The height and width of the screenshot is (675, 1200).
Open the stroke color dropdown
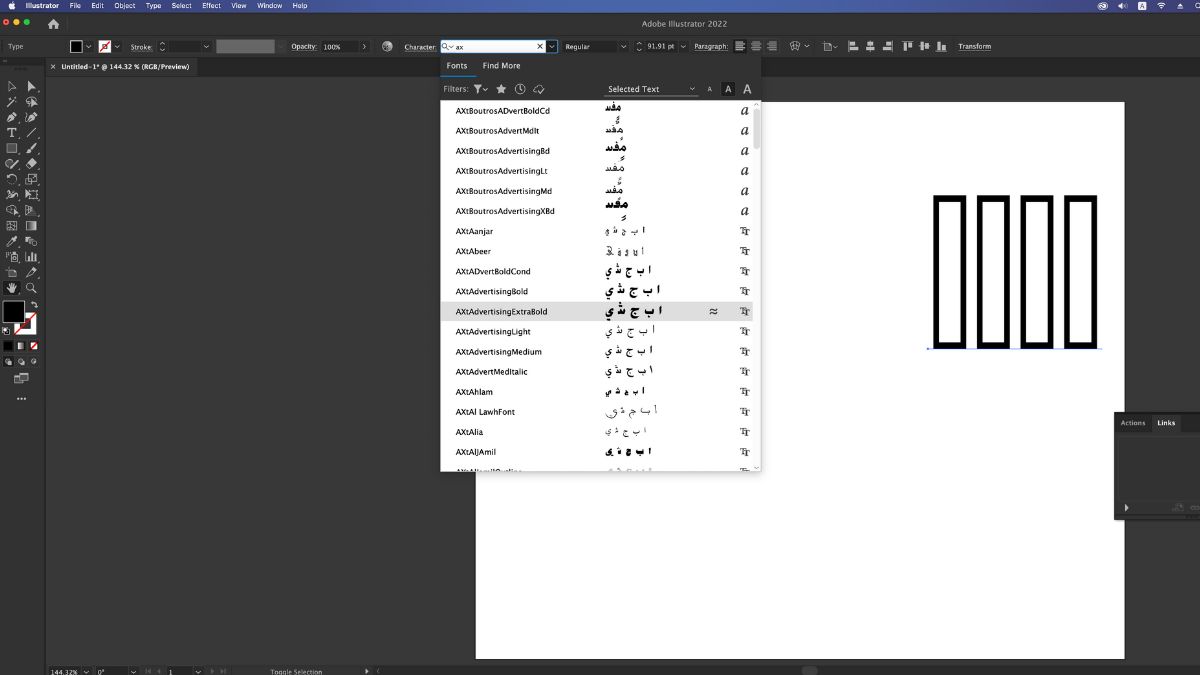pyautogui.click(x=117, y=46)
